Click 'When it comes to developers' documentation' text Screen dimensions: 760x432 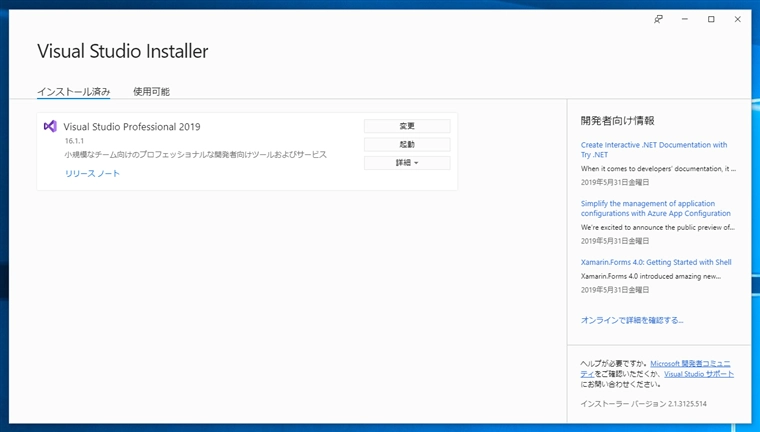[x=658, y=169]
